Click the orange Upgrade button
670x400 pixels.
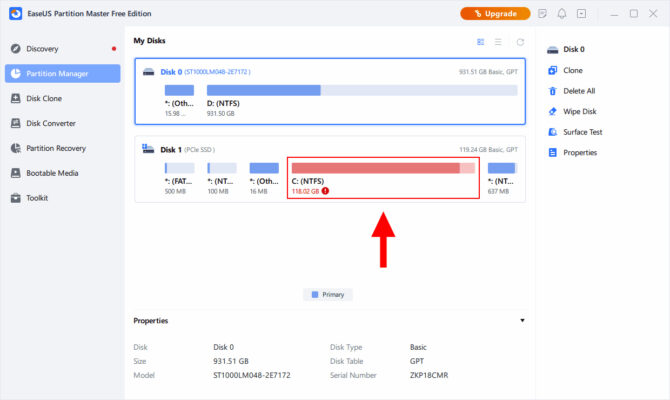pyautogui.click(x=495, y=14)
